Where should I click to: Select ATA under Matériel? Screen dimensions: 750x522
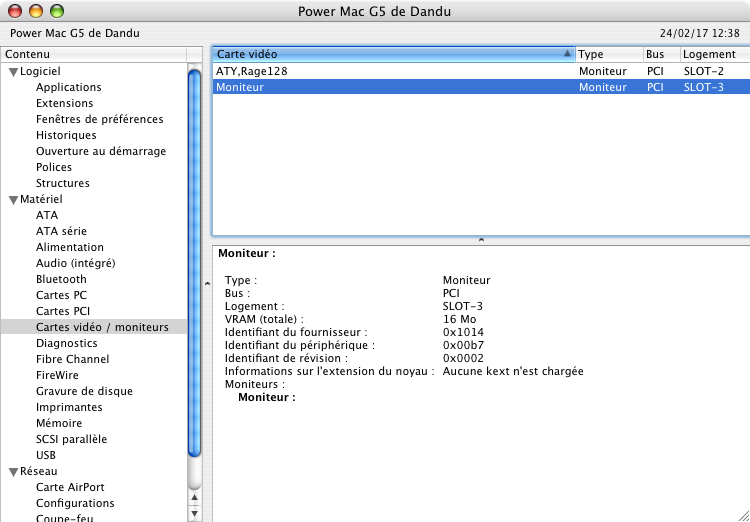tap(47, 215)
